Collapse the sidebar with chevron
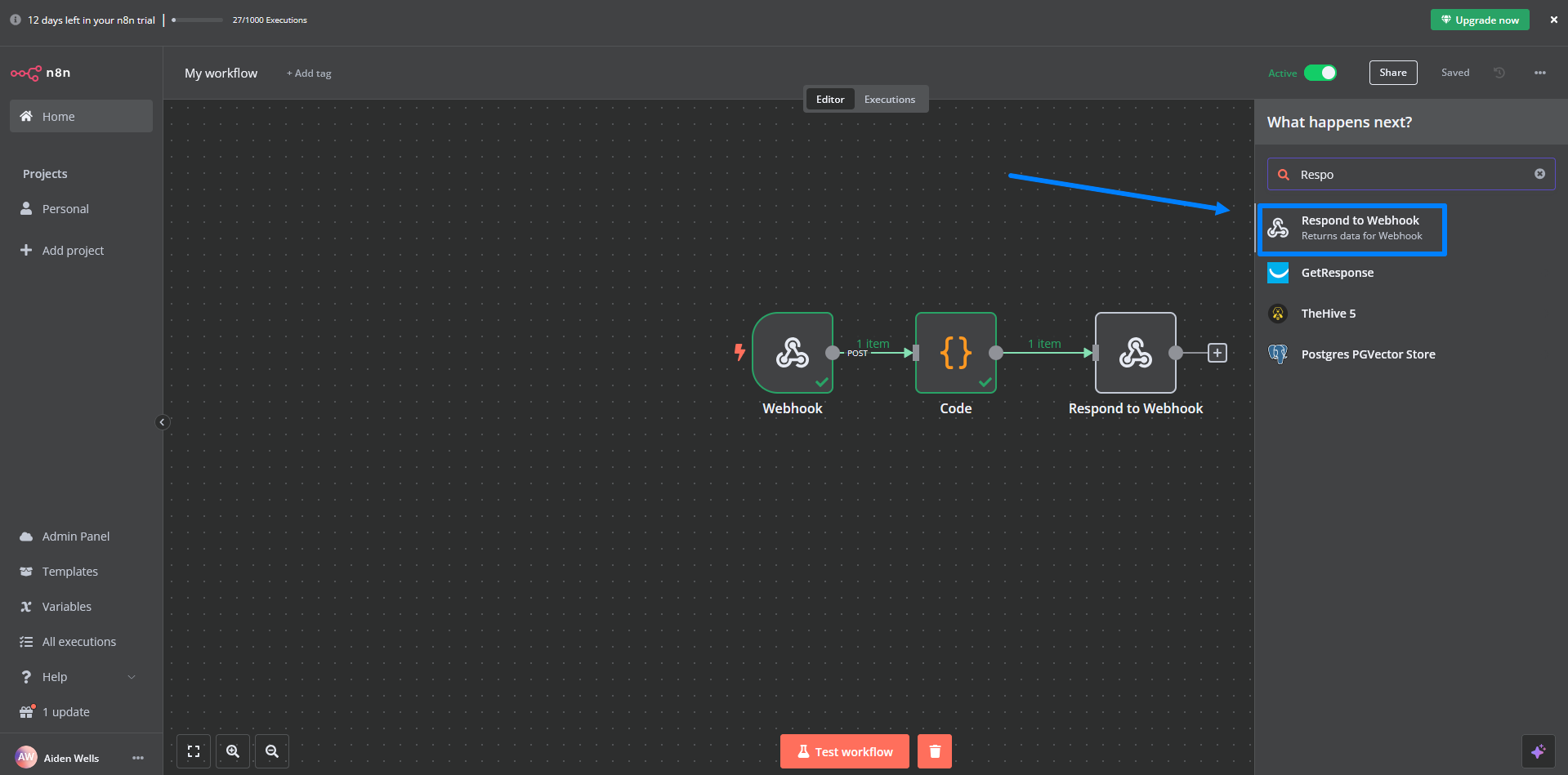 click(162, 422)
